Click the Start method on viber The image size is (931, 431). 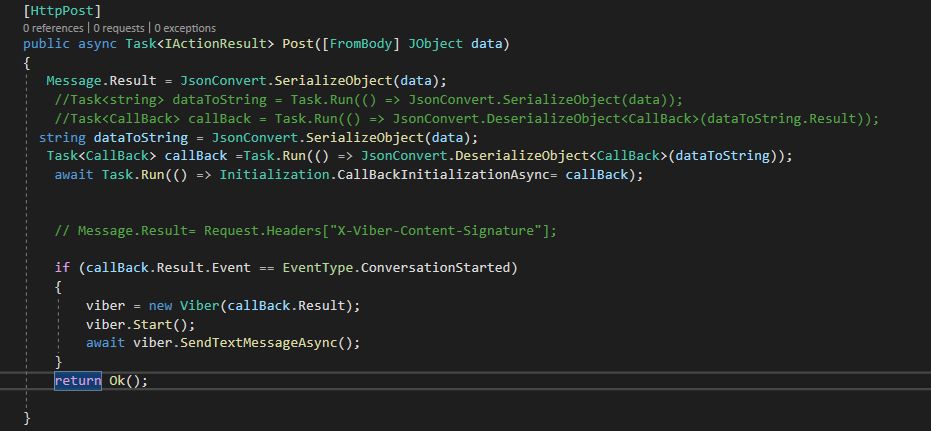pos(153,325)
